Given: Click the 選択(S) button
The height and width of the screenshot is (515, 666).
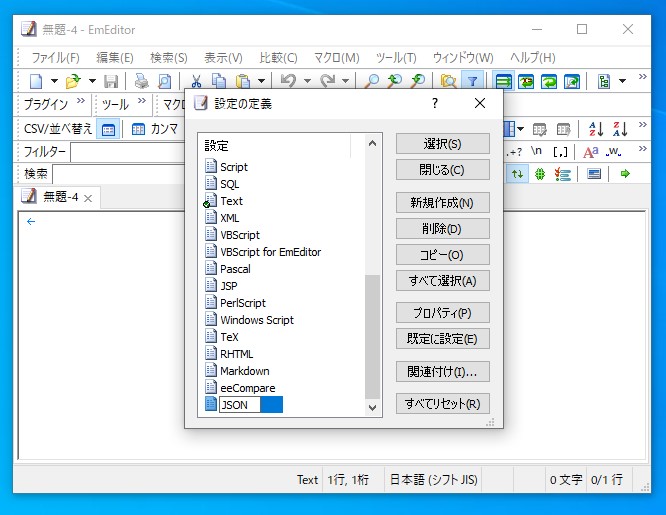Looking at the screenshot, I should click(x=443, y=144).
